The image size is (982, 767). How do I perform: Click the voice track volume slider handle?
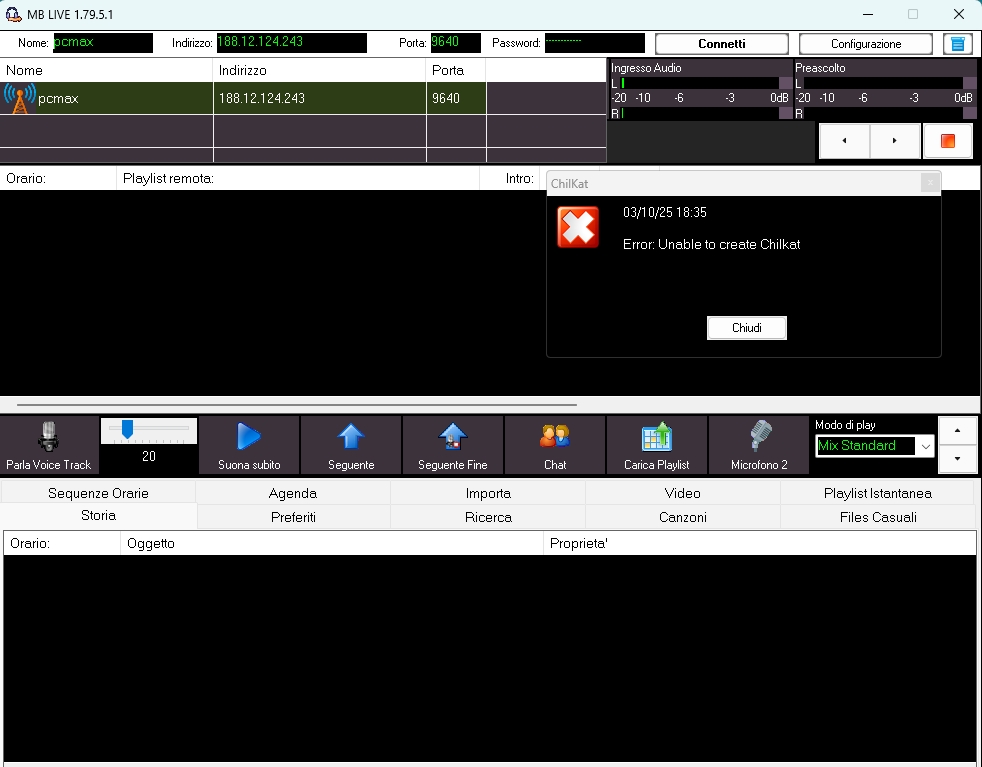[x=127, y=429]
